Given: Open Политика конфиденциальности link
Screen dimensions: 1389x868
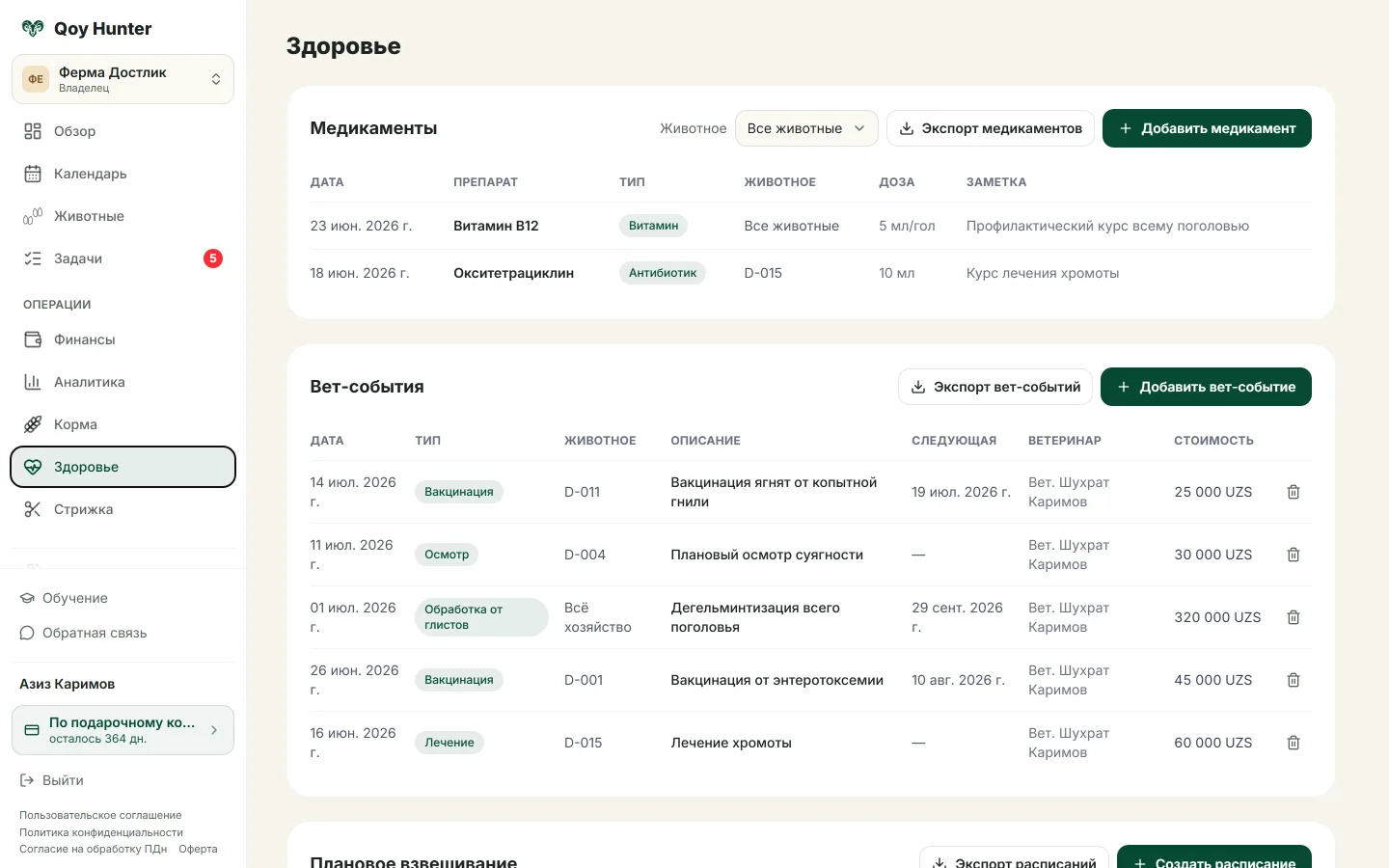Looking at the screenshot, I should point(101,832).
